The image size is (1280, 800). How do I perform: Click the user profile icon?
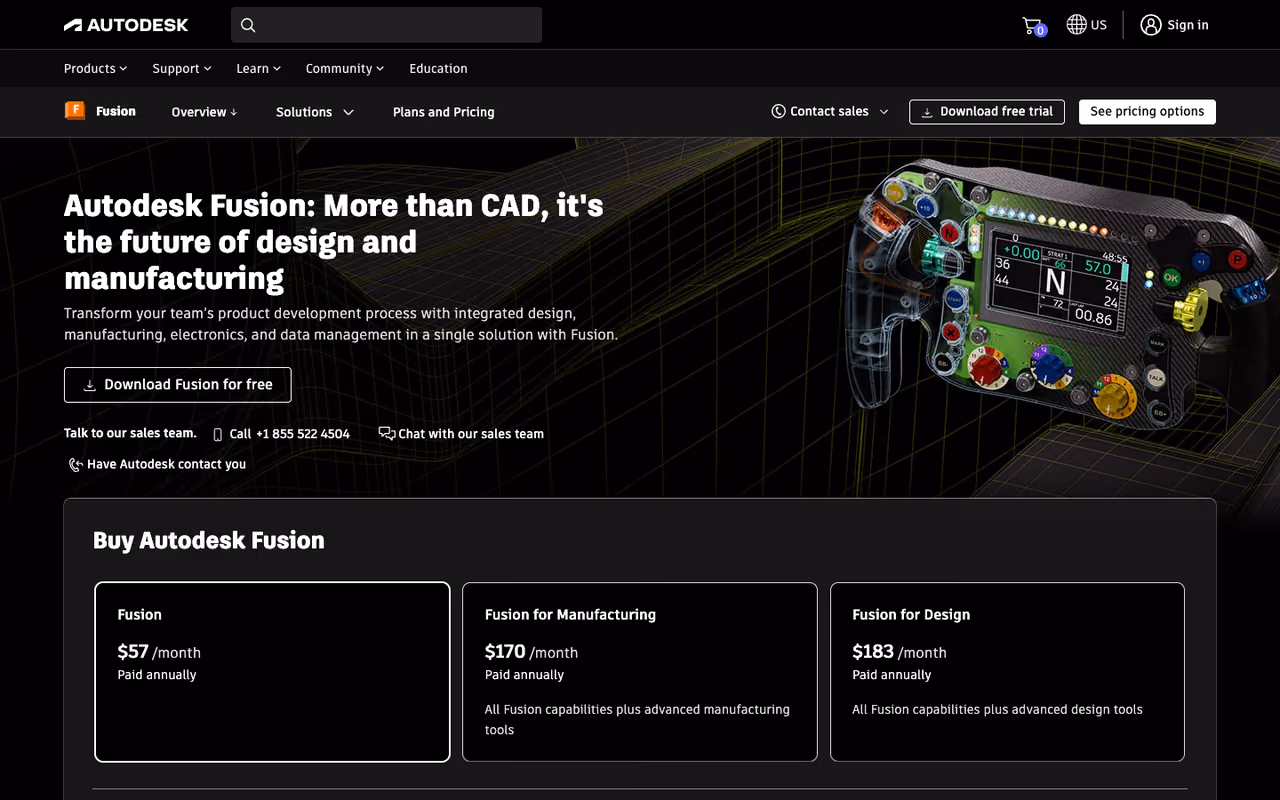pyautogui.click(x=1151, y=25)
